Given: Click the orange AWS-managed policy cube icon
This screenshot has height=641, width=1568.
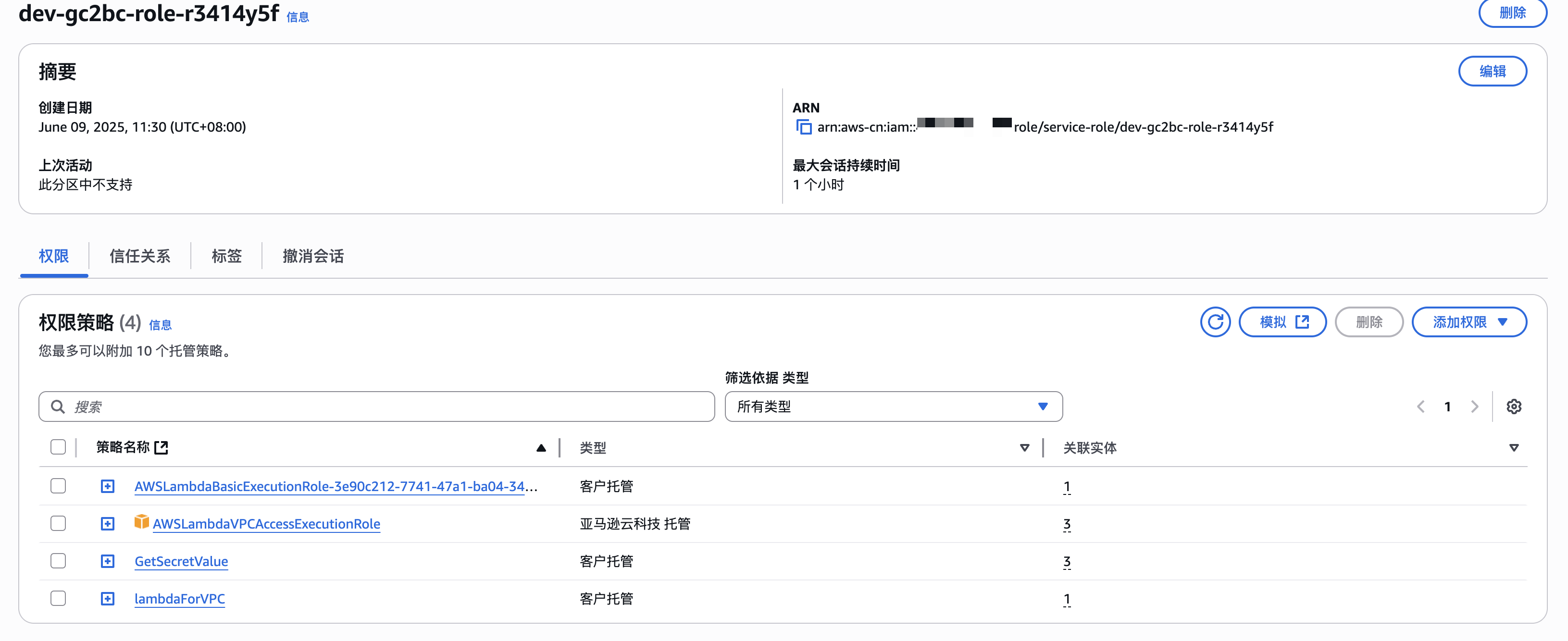Looking at the screenshot, I should pyautogui.click(x=142, y=522).
